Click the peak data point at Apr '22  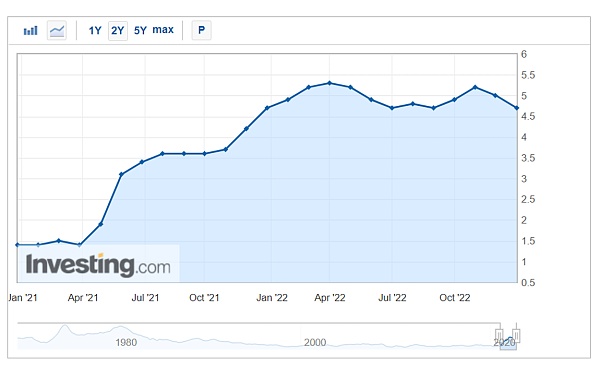[330, 83]
